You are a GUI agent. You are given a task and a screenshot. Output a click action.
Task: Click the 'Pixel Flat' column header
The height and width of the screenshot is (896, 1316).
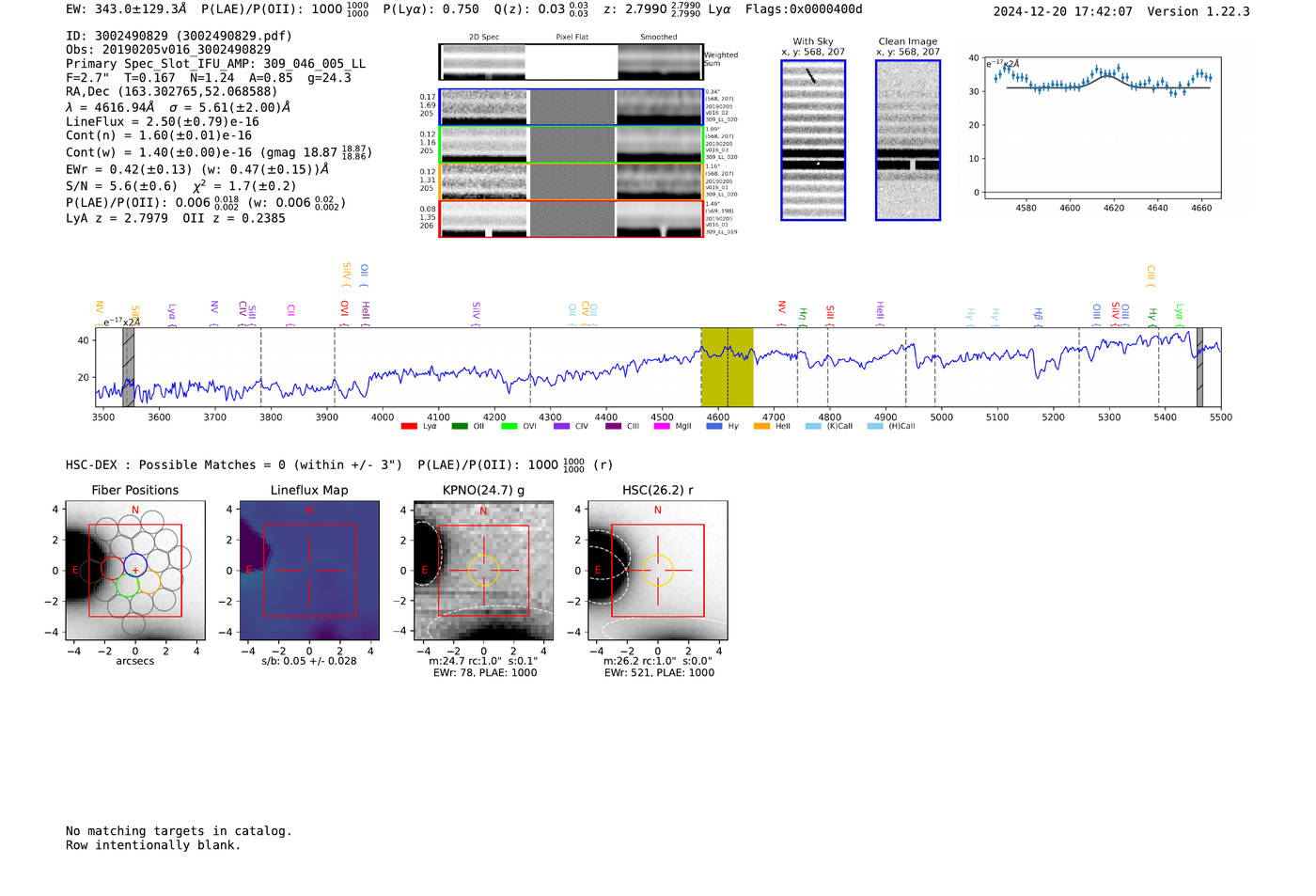[x=572, y=38]
